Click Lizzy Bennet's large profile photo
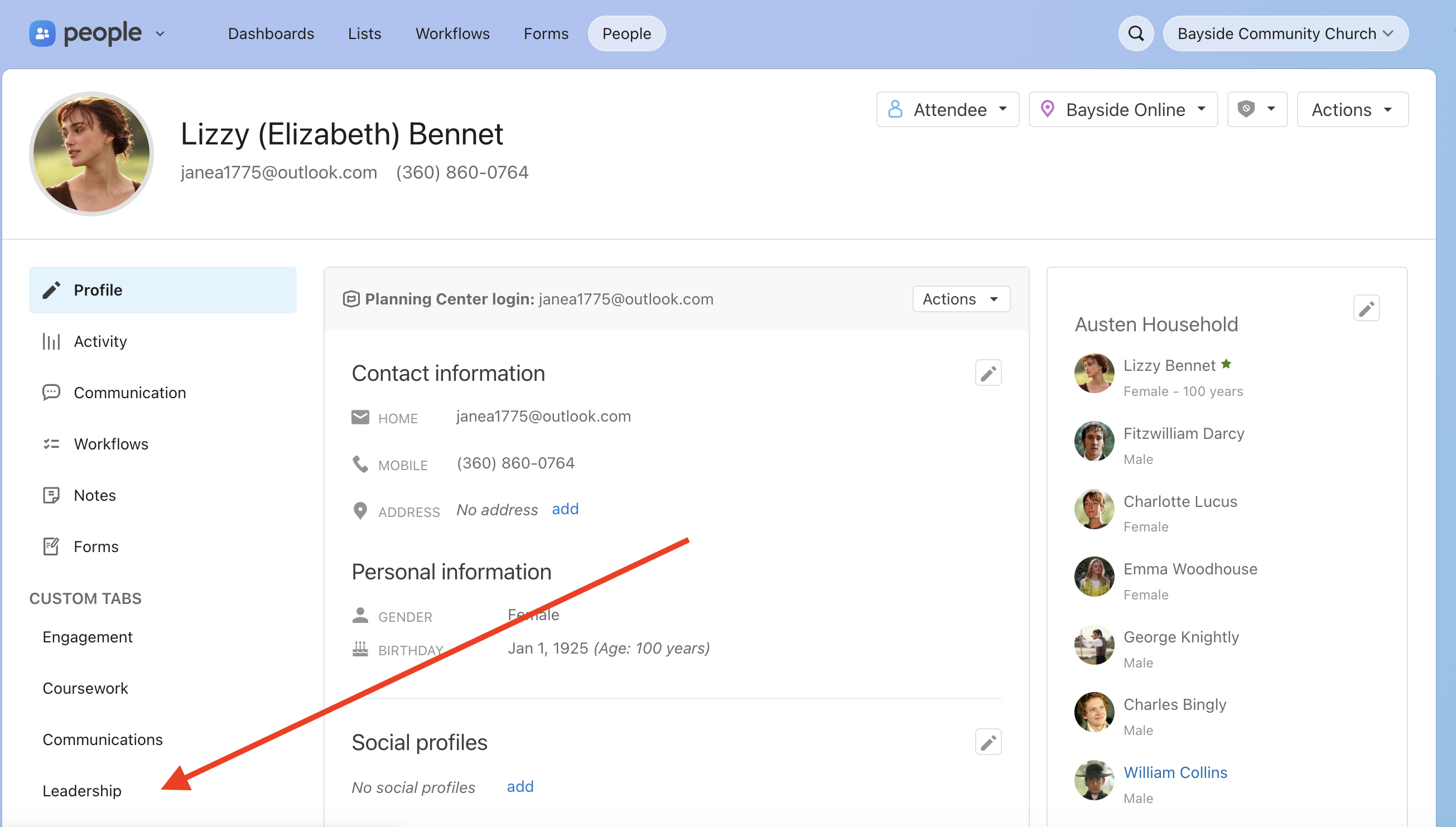1456x827 pixels. pyautogui.click(x=91, y=154)
